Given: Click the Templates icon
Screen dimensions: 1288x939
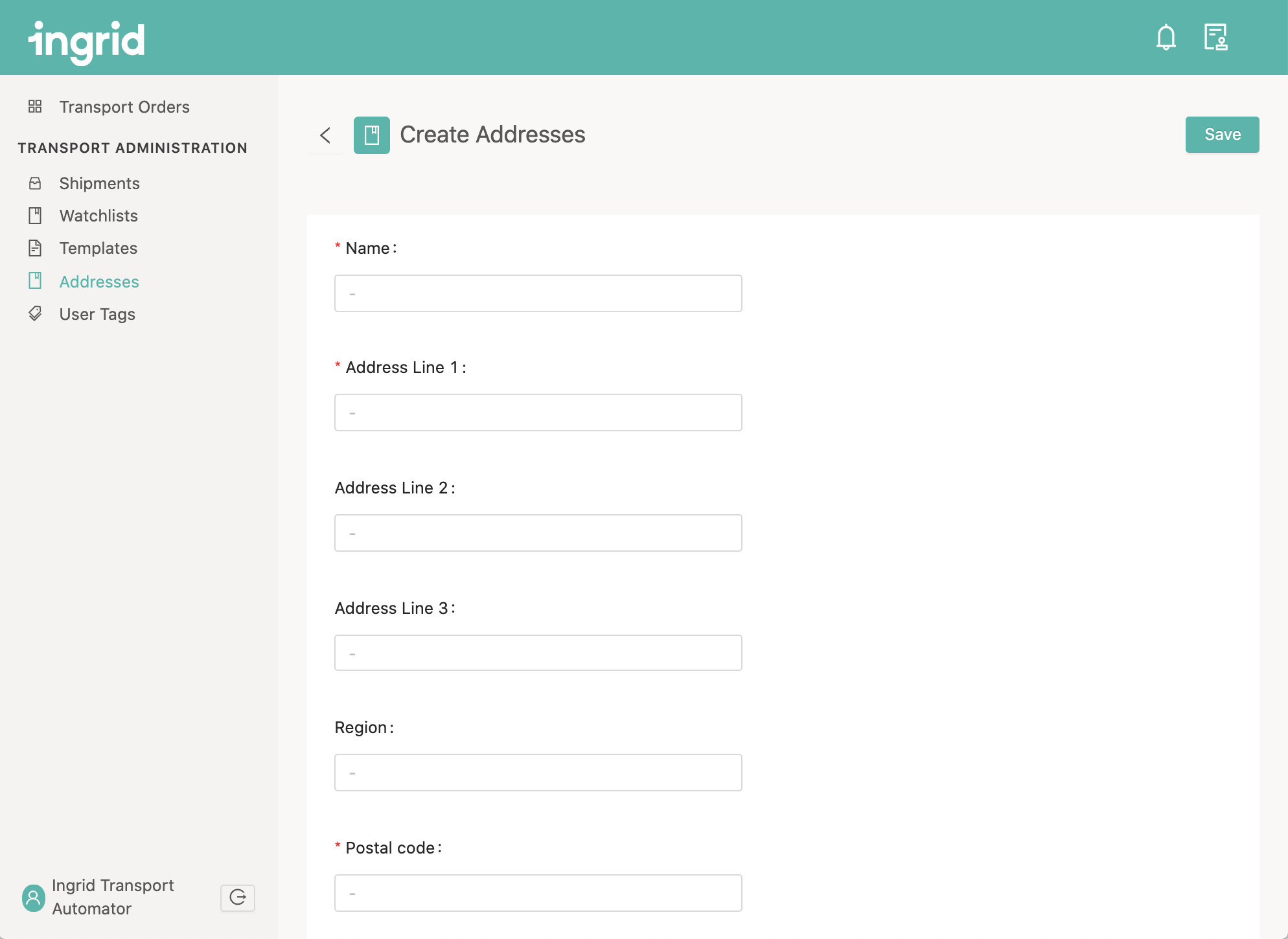Looking at the screenshot, I should [x=34, y=248].
